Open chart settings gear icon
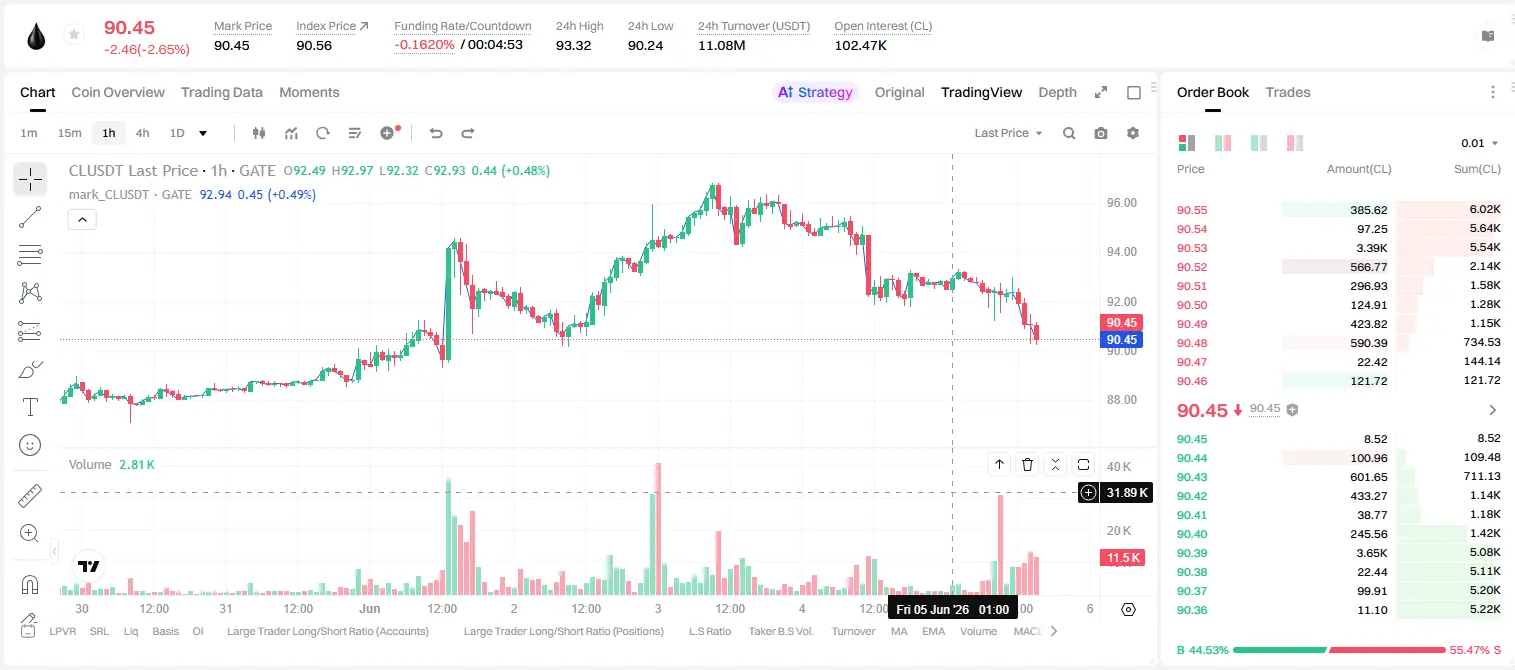Viewport: 1515px width, 670px height. [x=1133, y=133]
